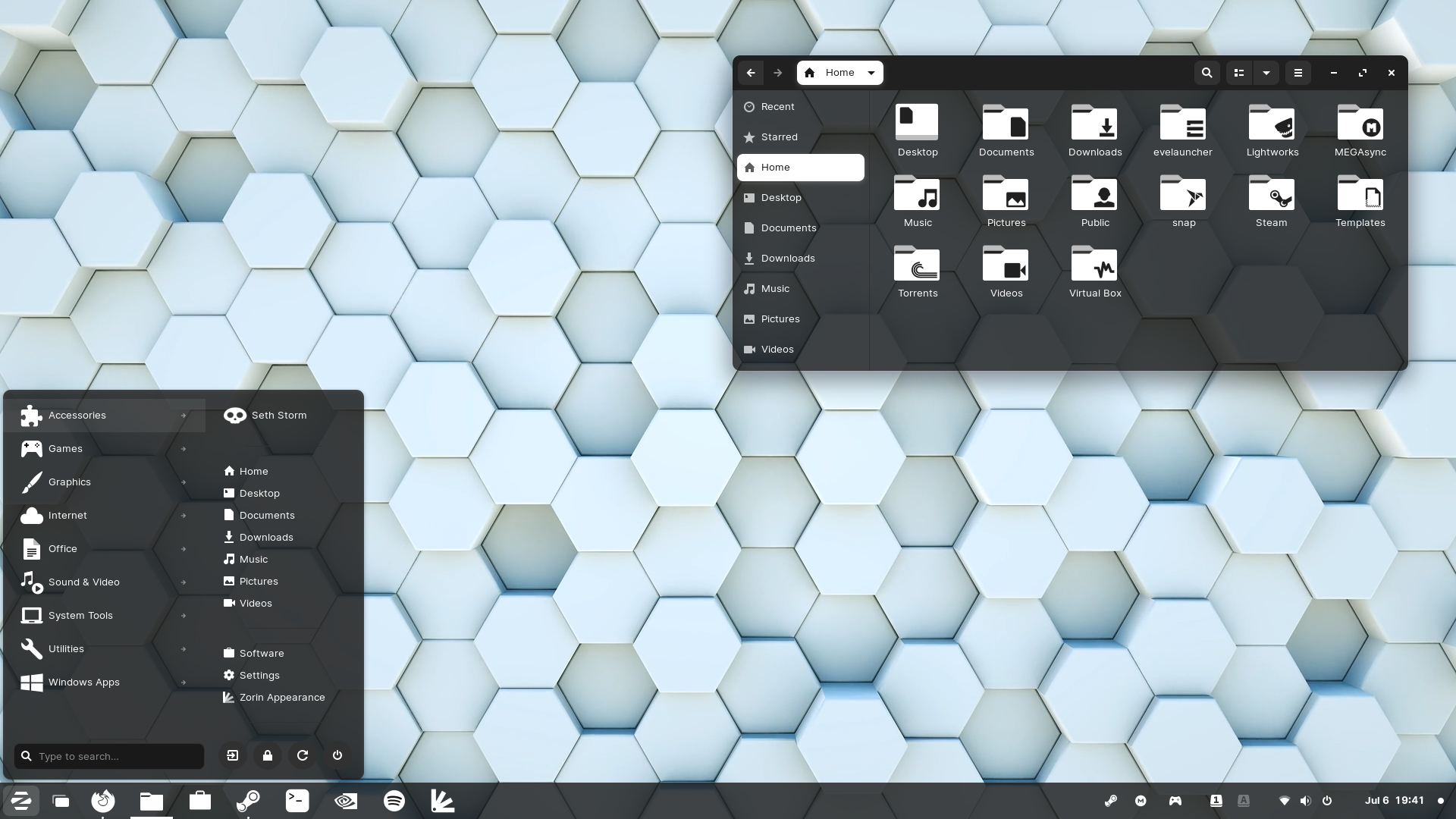
Task: Select Downloads in the Files sidebar
Action: pyautogui.click(x=801, y=259)
